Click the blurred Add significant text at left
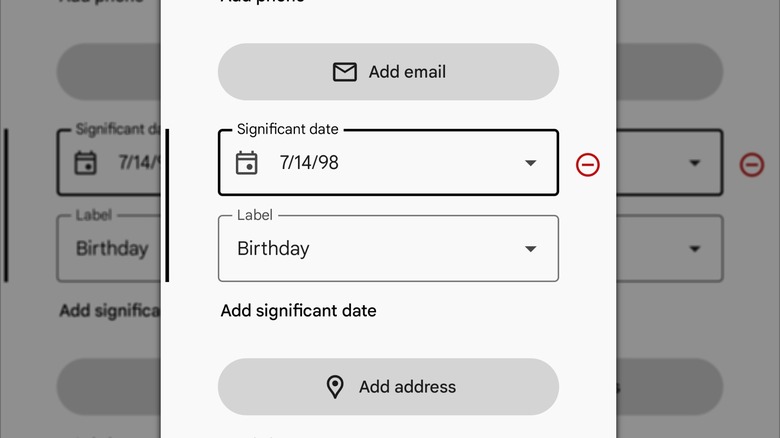 coord(109,310)
